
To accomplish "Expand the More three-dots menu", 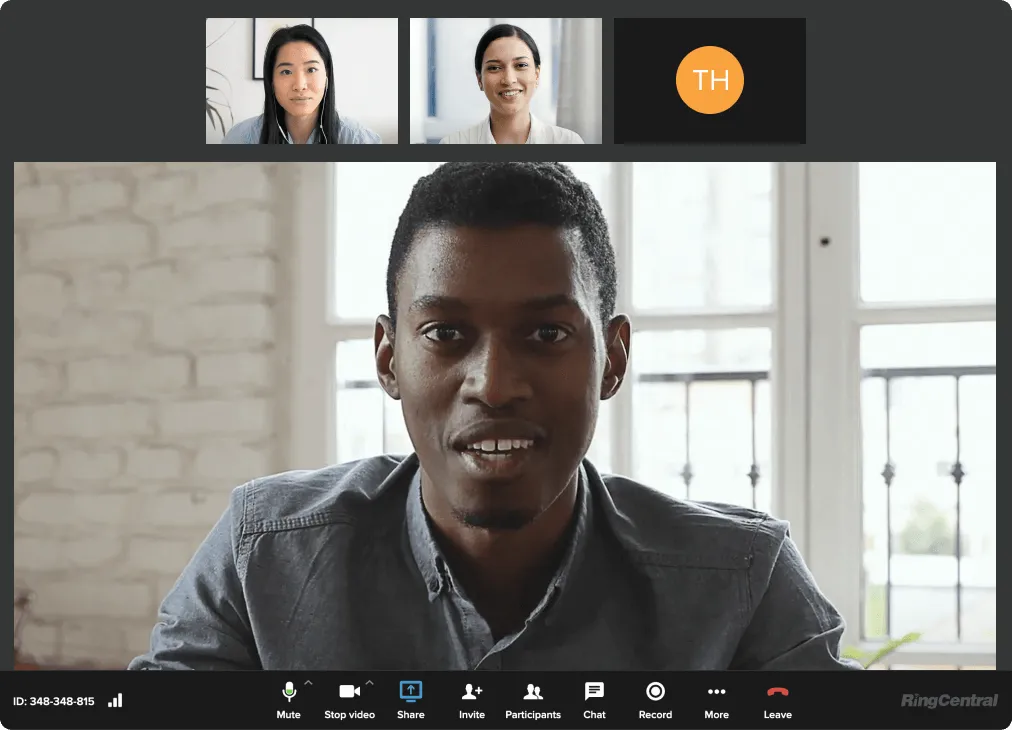I will point(716,692).
